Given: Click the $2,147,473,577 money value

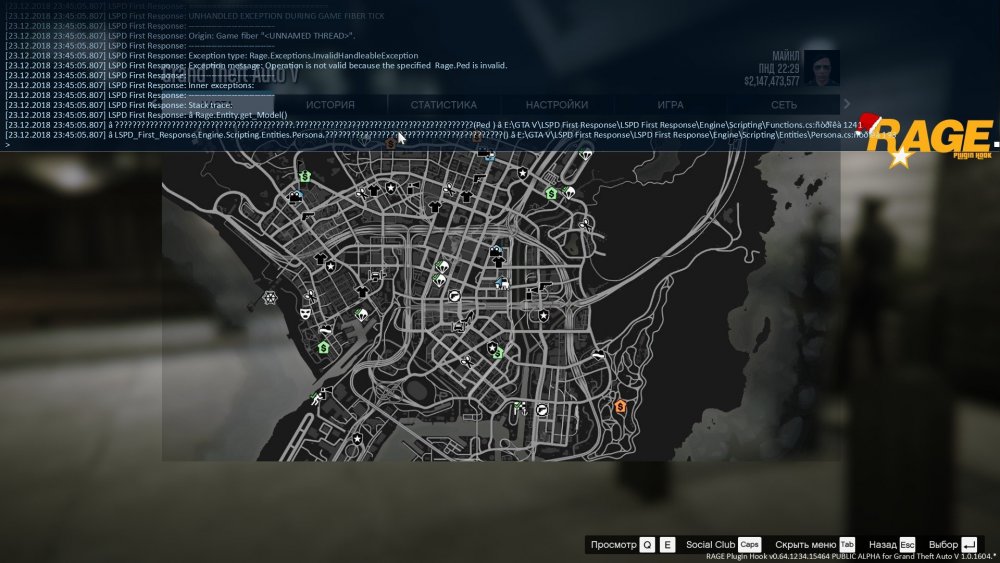Looking at the screenshot, I should 772,82.
